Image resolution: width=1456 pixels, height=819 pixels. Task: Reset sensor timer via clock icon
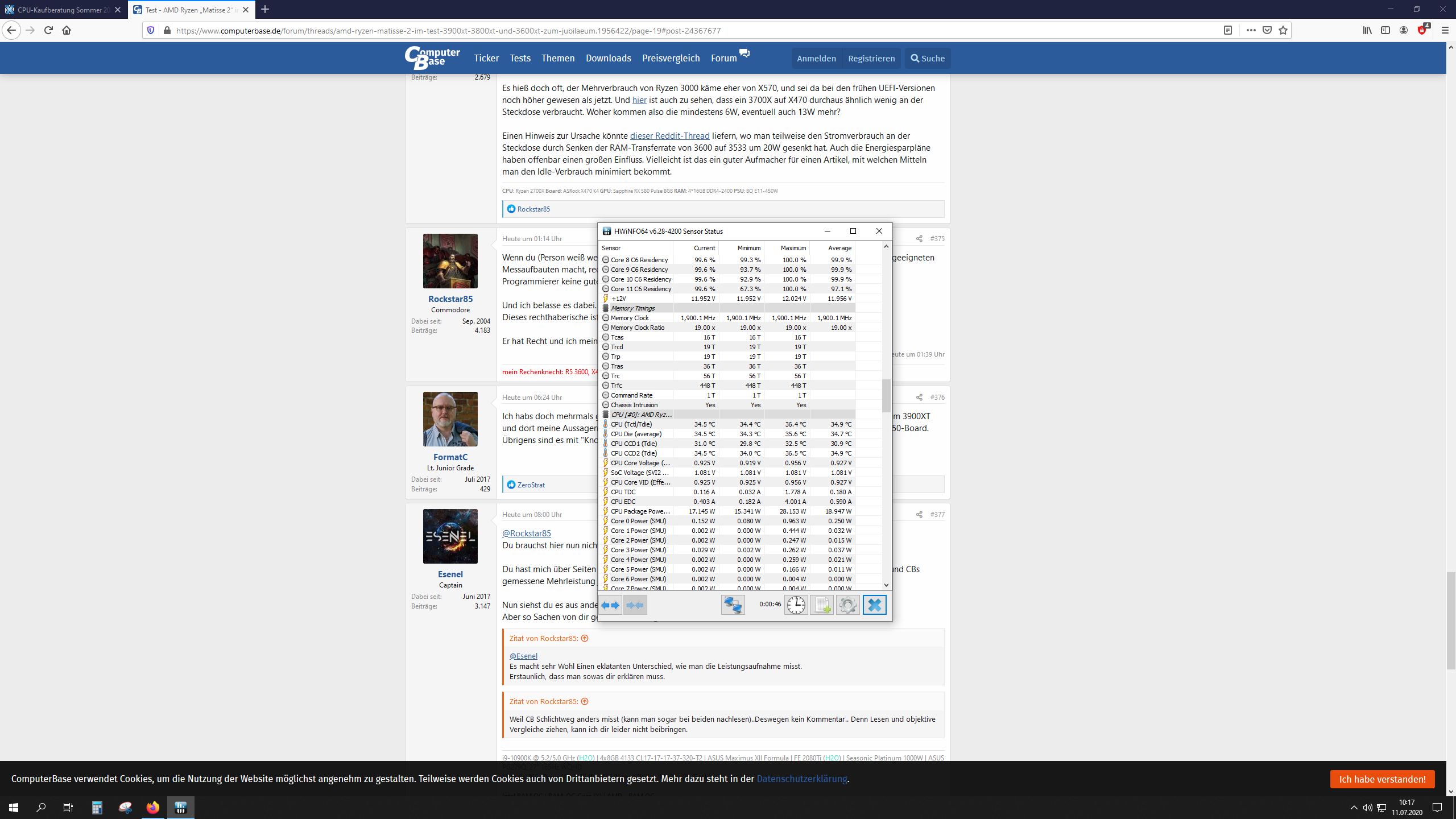click(x=796, y=605)
